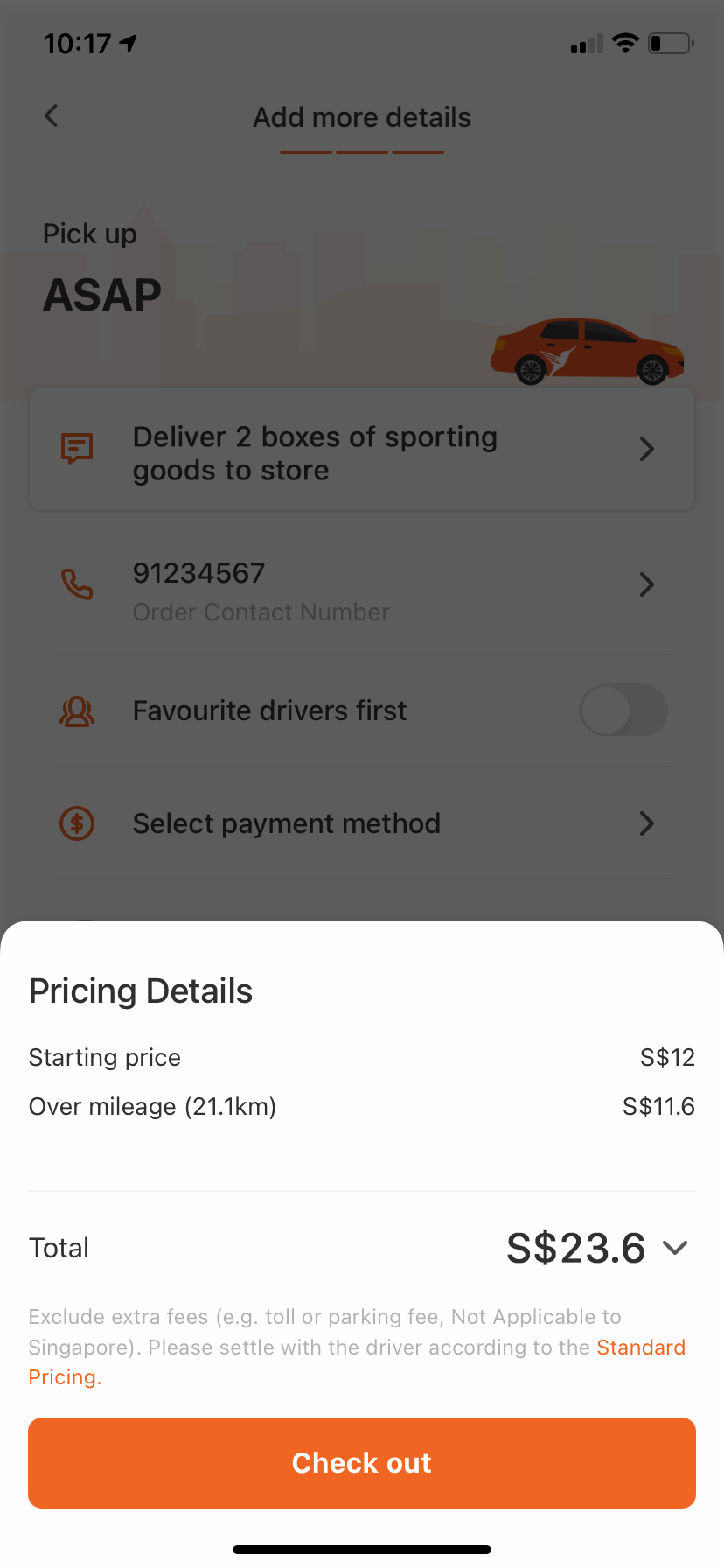Click the step progress indicator under title
Viewport: 724px width, 1568px height.
pyautogui.click(x=362, y=152)
